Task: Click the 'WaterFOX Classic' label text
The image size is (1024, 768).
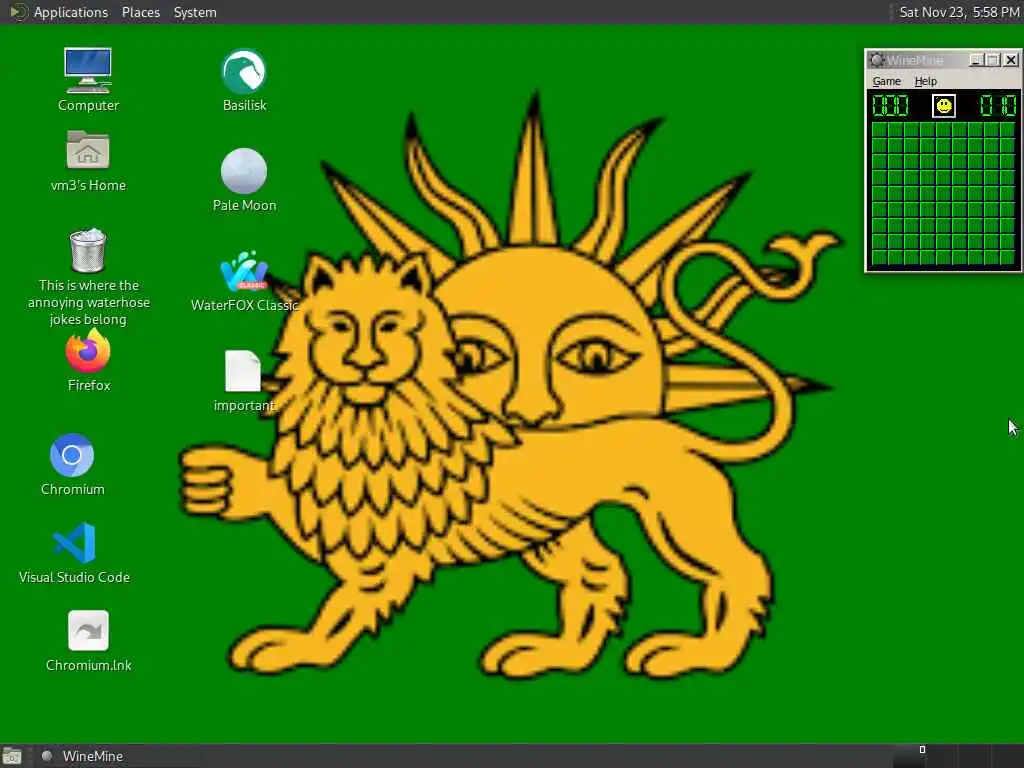Action: point(244,305)
